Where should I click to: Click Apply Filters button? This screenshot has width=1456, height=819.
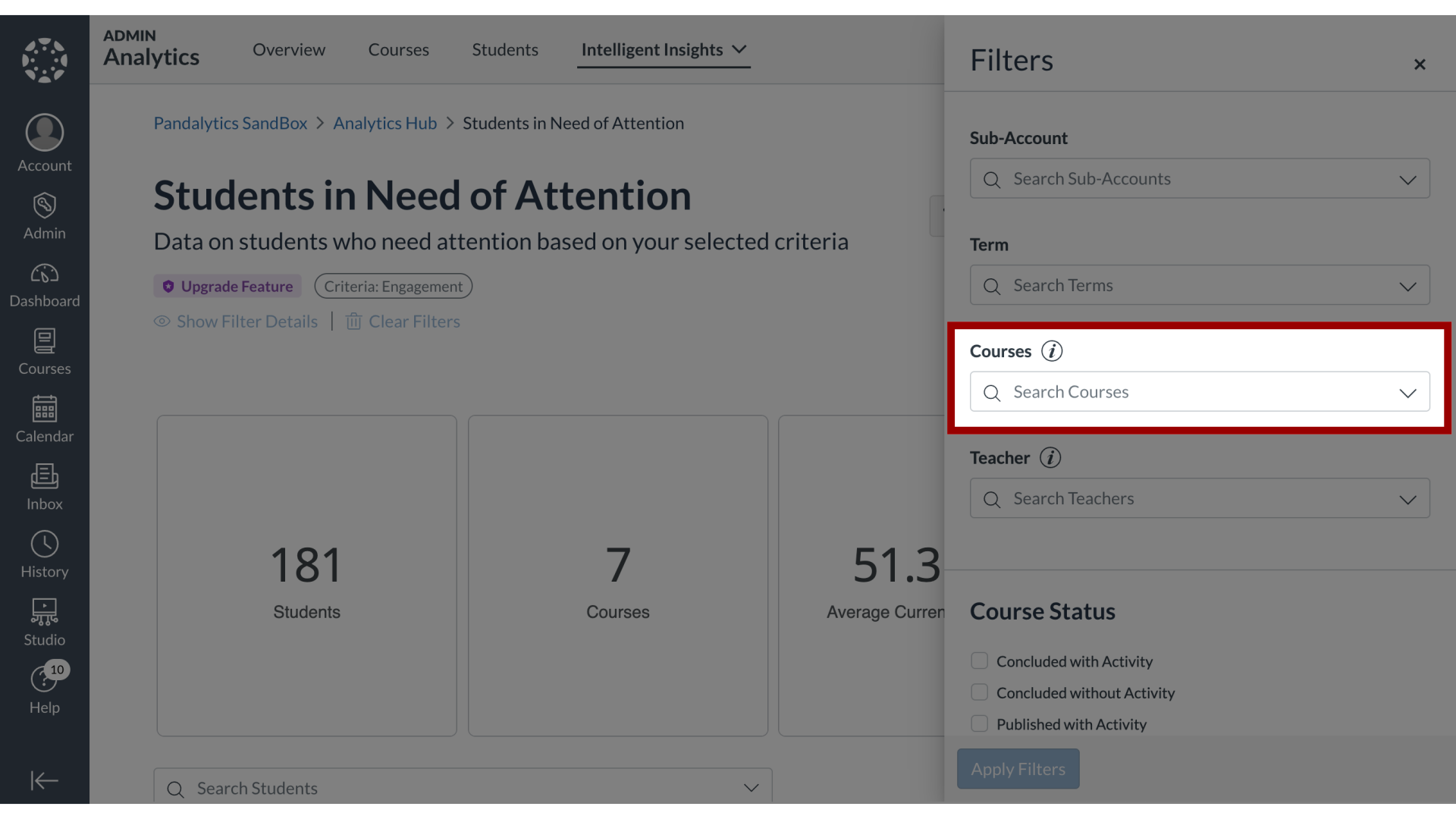click(x=1018, y=768)
